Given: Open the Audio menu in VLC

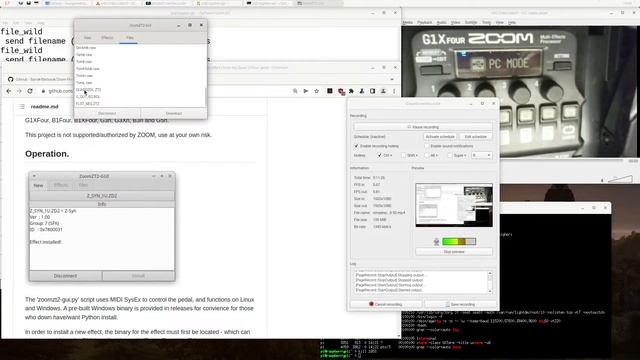Looking at the screenshot, I should (442, 22).
